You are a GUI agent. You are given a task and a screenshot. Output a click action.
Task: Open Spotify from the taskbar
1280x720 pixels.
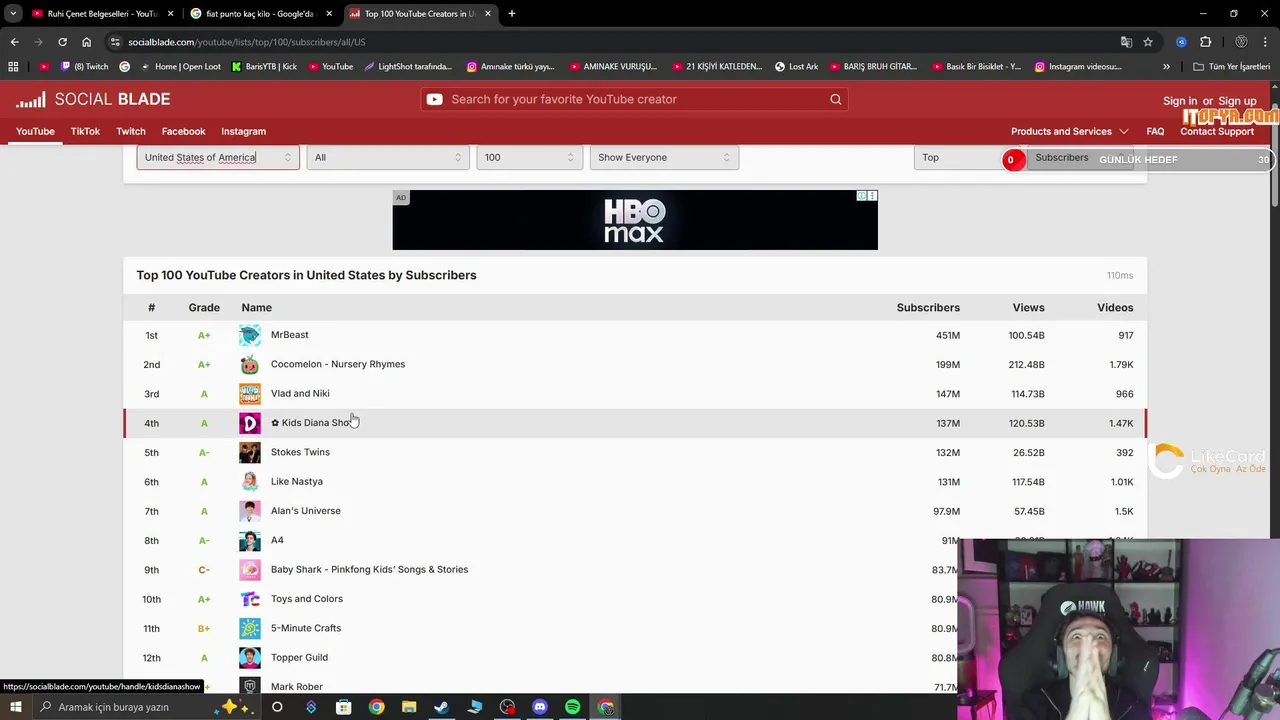[x=573, y=707]
